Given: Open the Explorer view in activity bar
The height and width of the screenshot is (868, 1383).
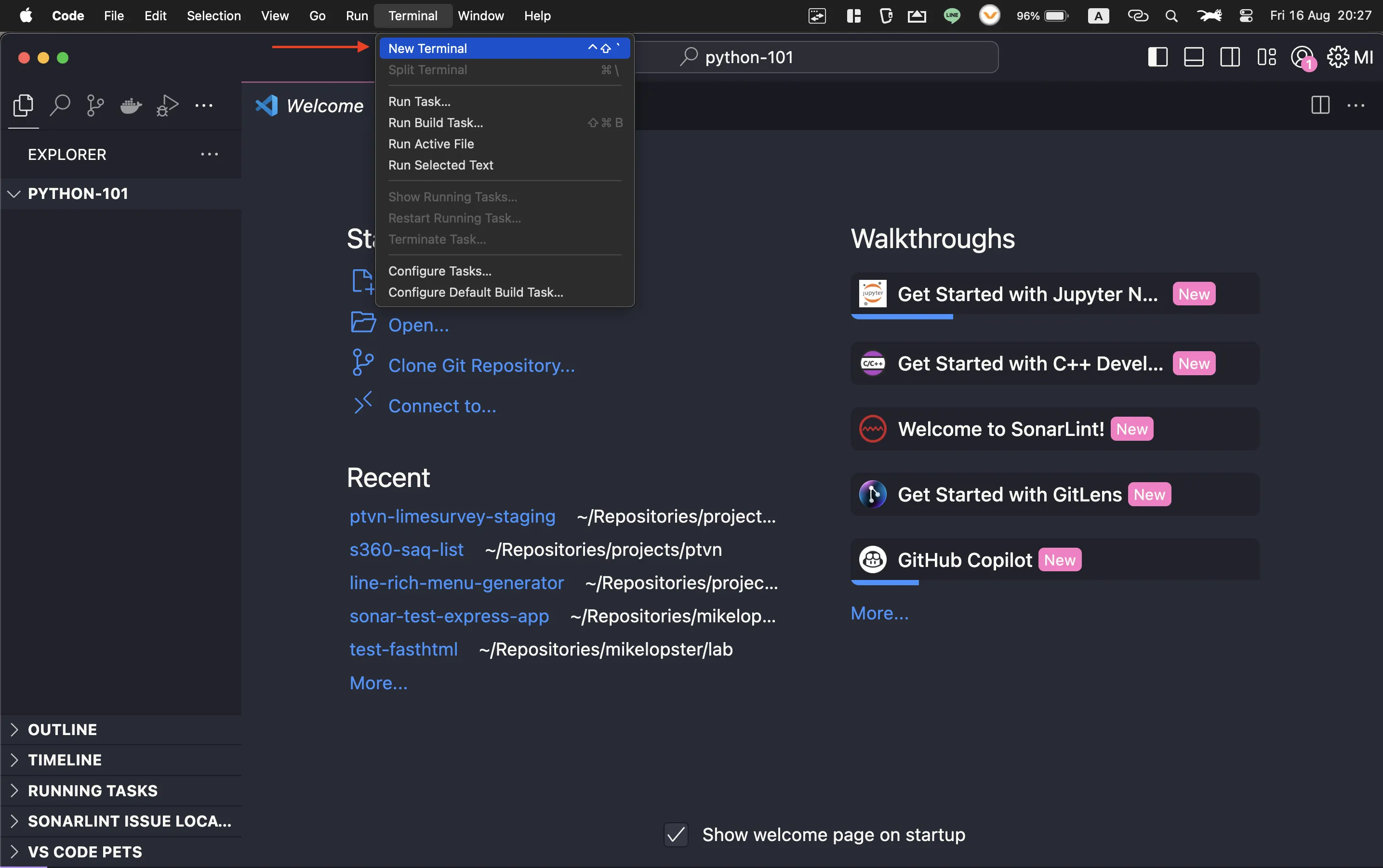Looking at the screenshot, I should (x=23, y=105).
